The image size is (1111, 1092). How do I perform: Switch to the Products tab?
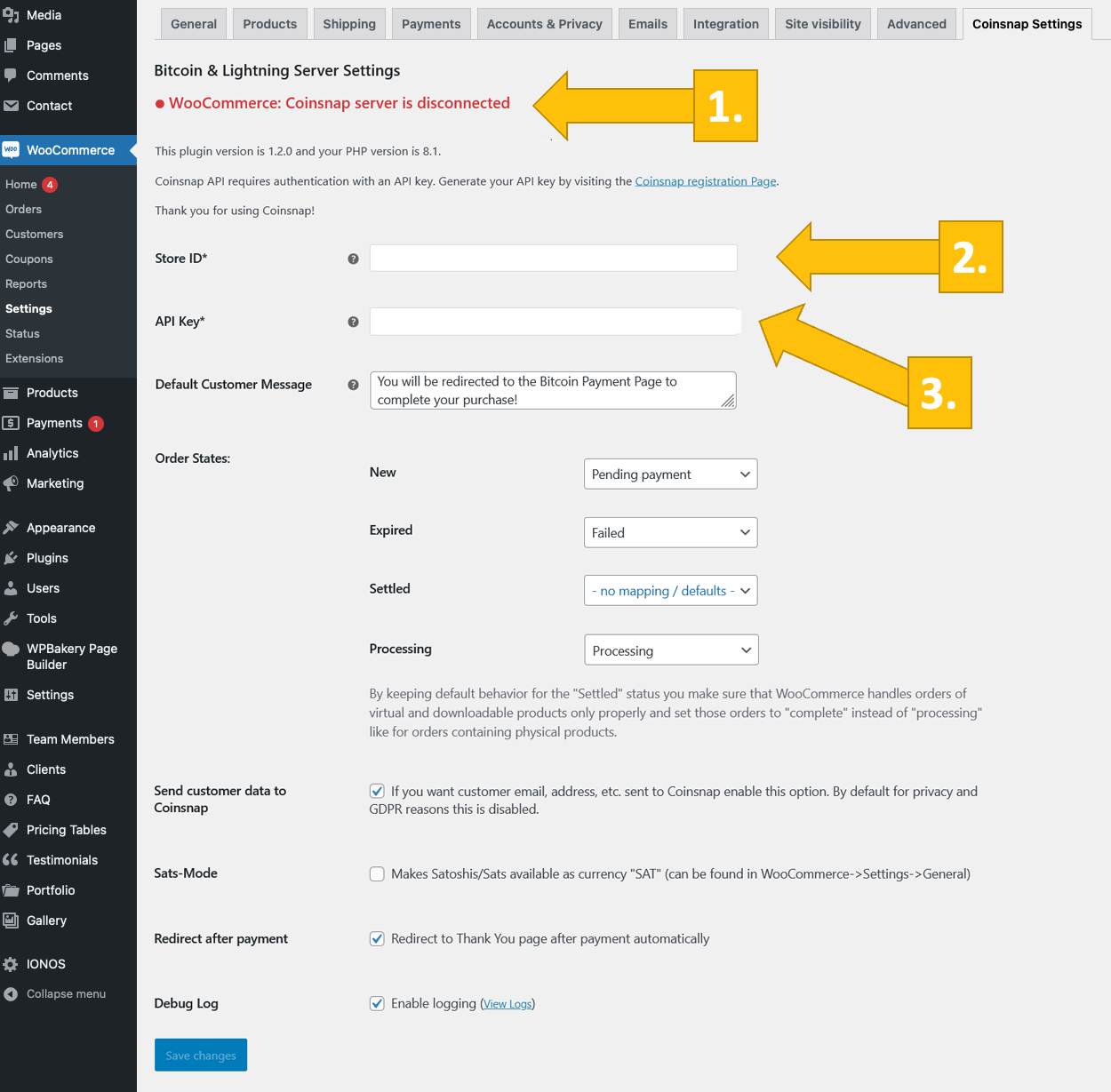click(270, 24)
